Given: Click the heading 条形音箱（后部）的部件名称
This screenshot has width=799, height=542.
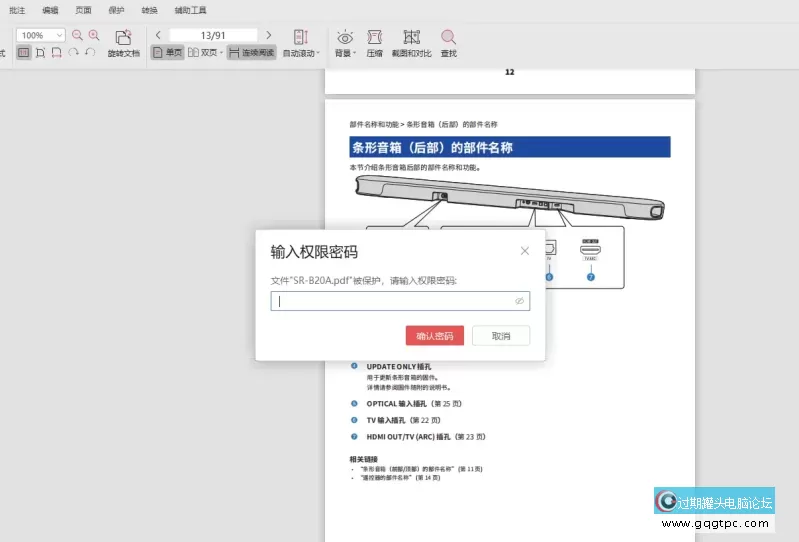Looking at the screenshot, I should pos(432,147).
